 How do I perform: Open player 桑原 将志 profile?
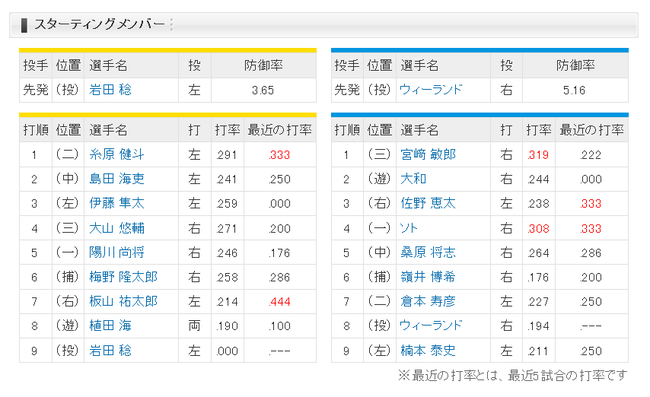[428, 252]
